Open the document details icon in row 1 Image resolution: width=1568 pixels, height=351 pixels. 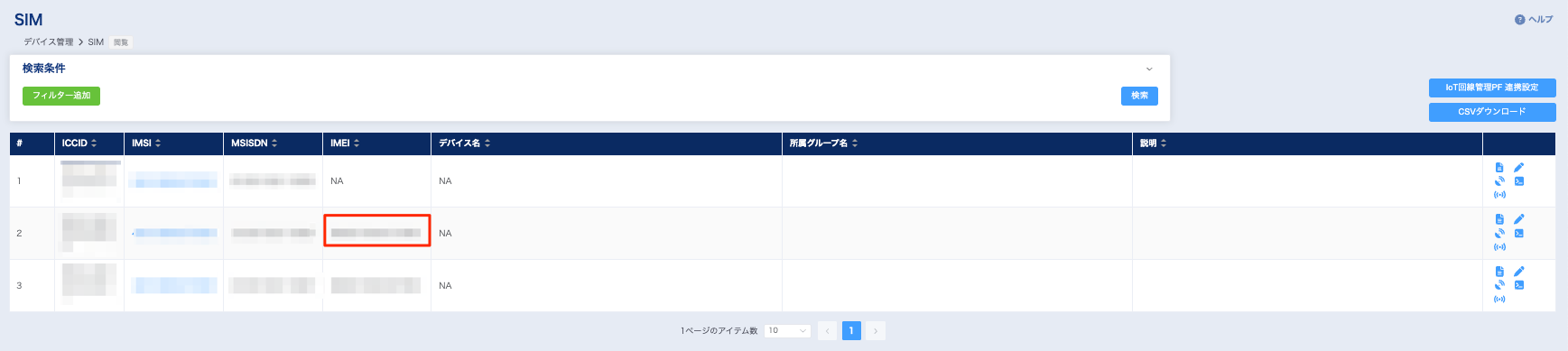tap(1499, 168)
